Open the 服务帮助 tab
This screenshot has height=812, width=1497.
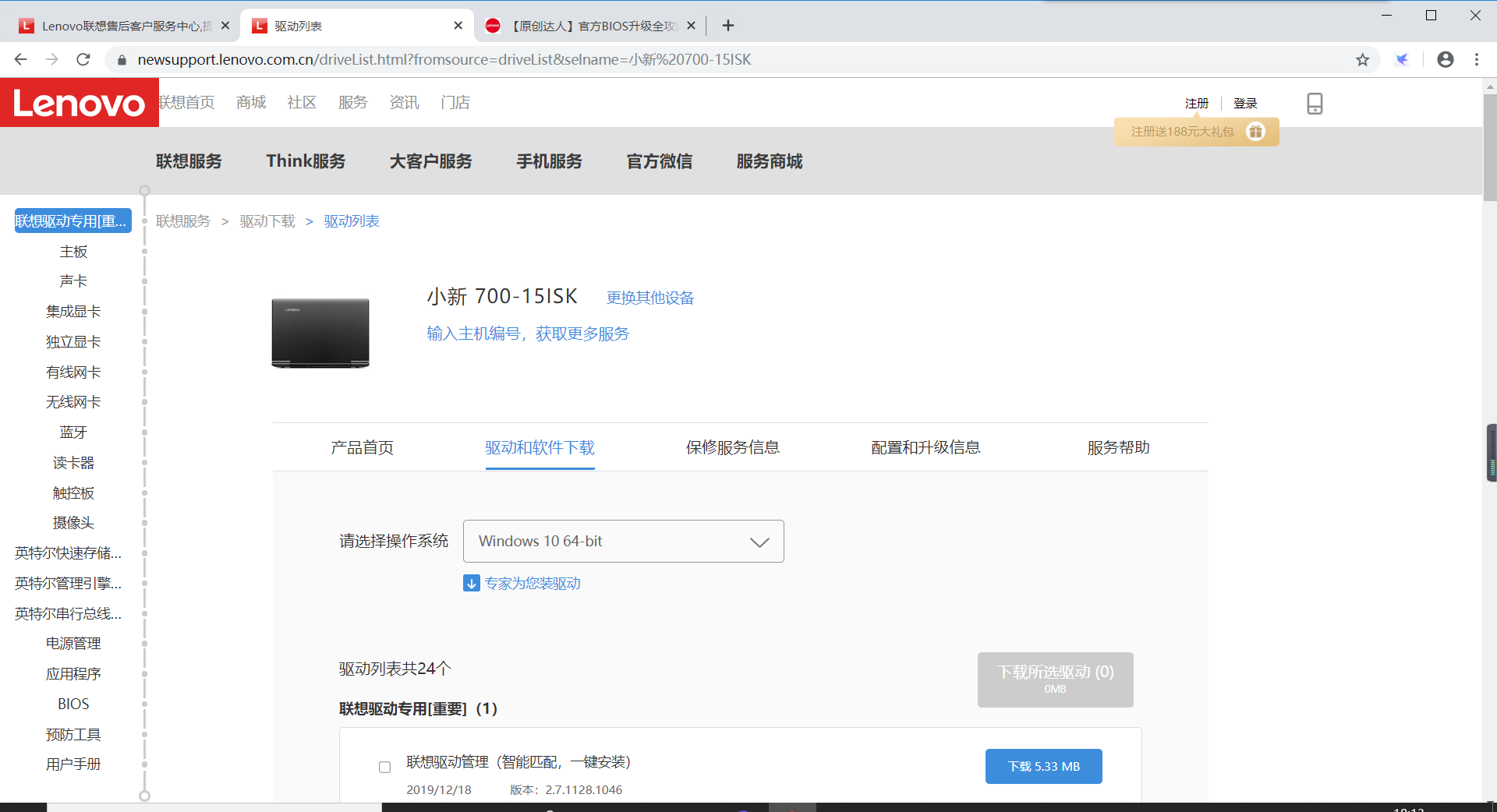[1118, 447]
